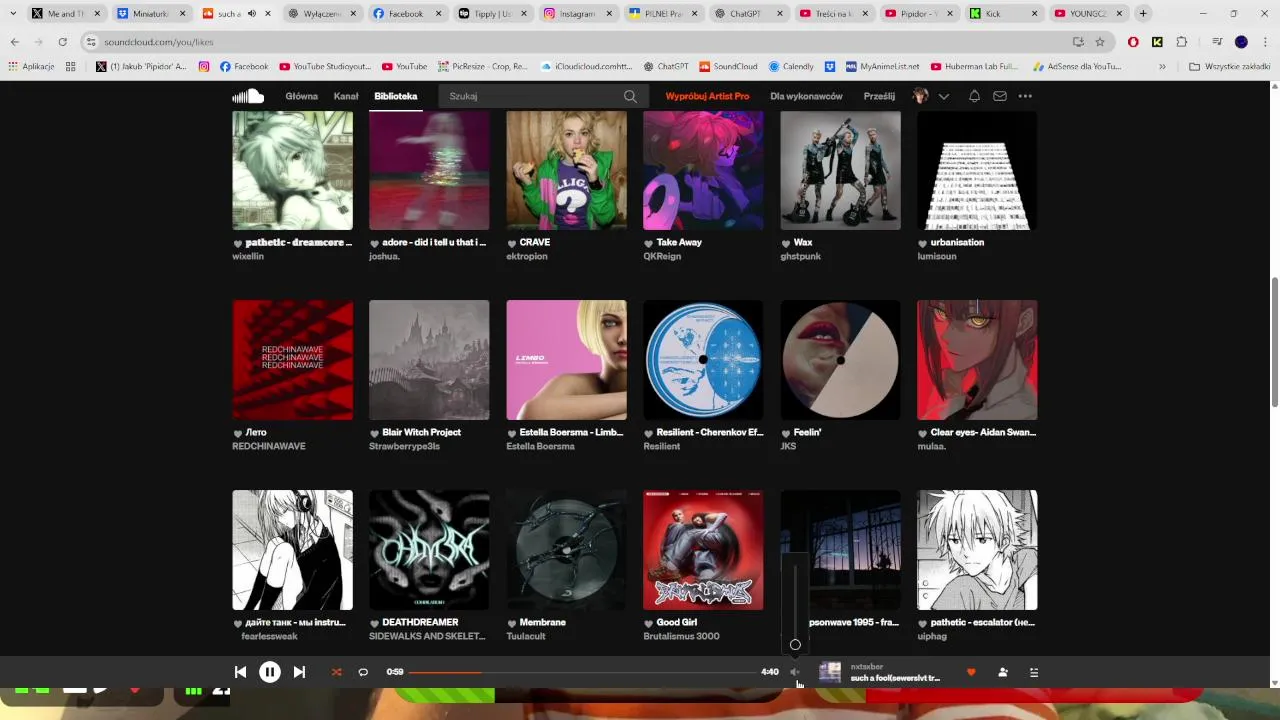
Task: Mute the player volume
Action: pos(795,672)
